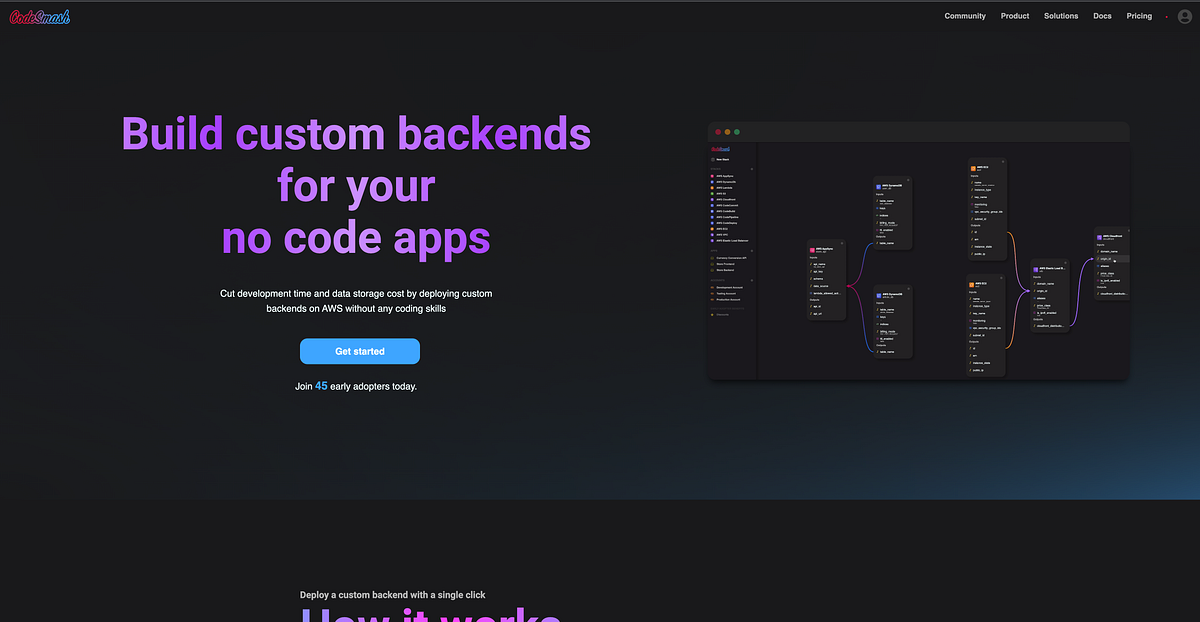
Task: Collapse the AWS AppSync node on the canvas
Action: 843,241
